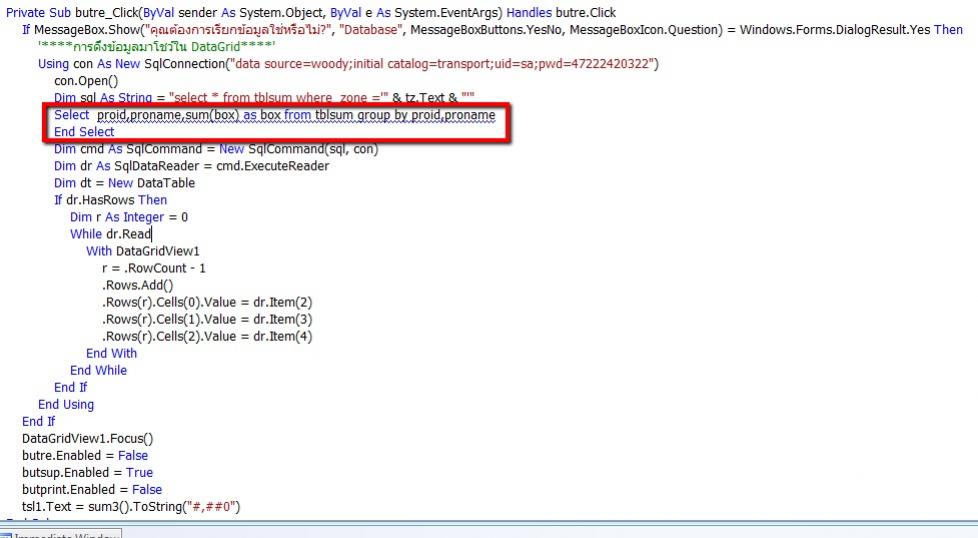Click the 'Select proid,proname,sum(box)' line
The width and height of the screenshot is (978, 538).
pos(274,115)
